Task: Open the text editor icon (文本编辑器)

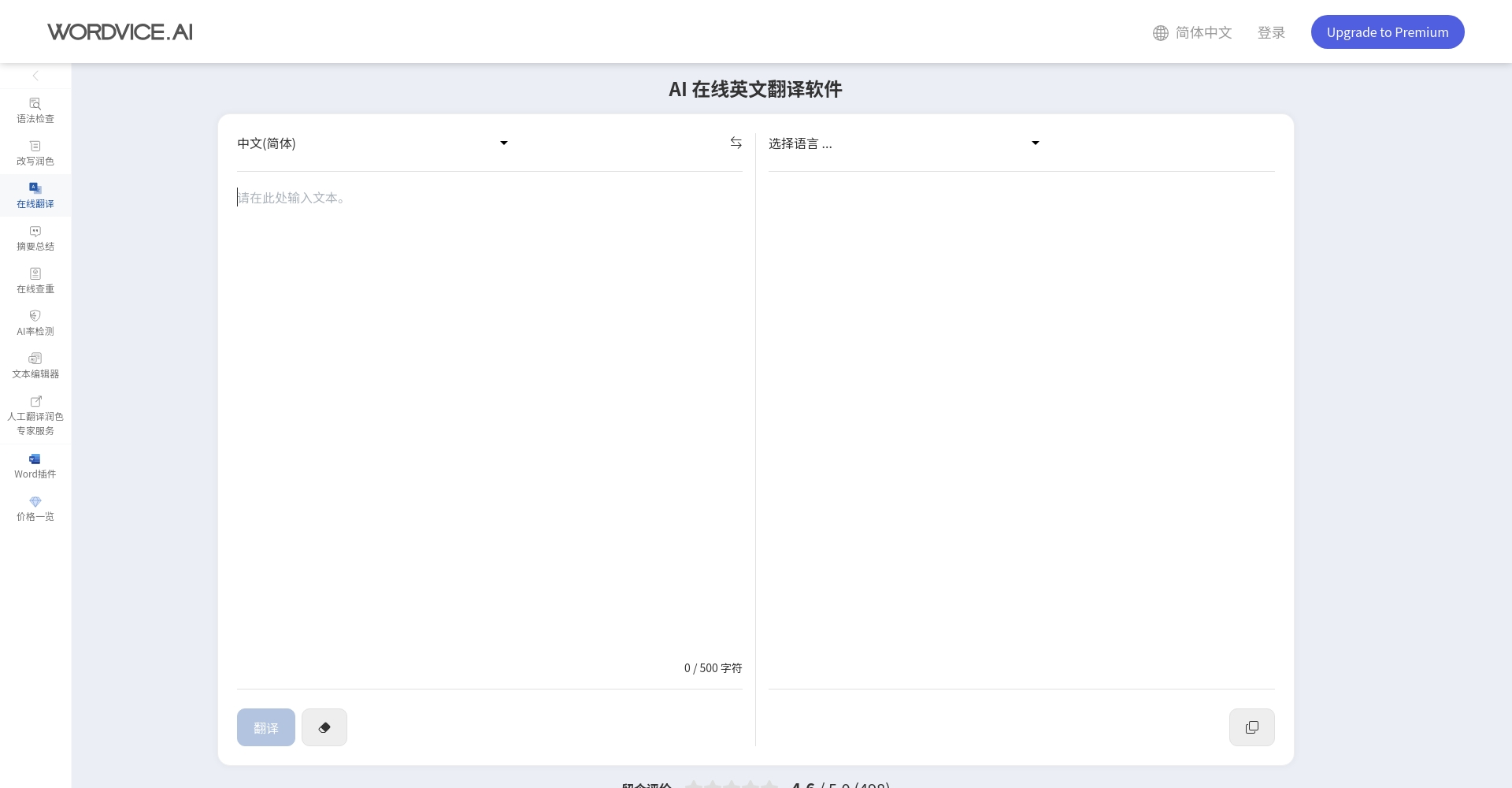Action: [x=35, y=359]
